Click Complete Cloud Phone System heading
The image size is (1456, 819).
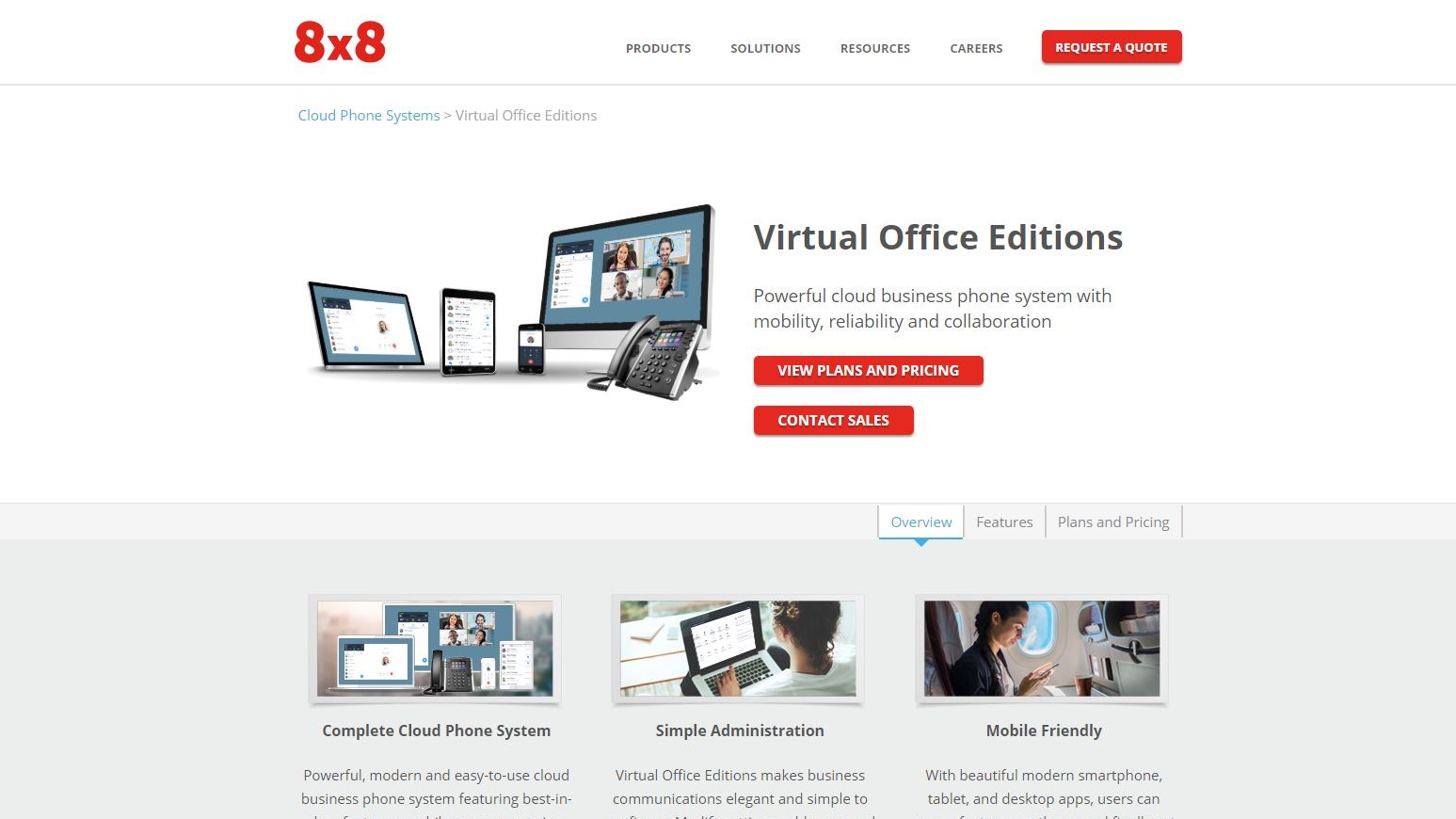pyautogui.click(x=437, y=731)
